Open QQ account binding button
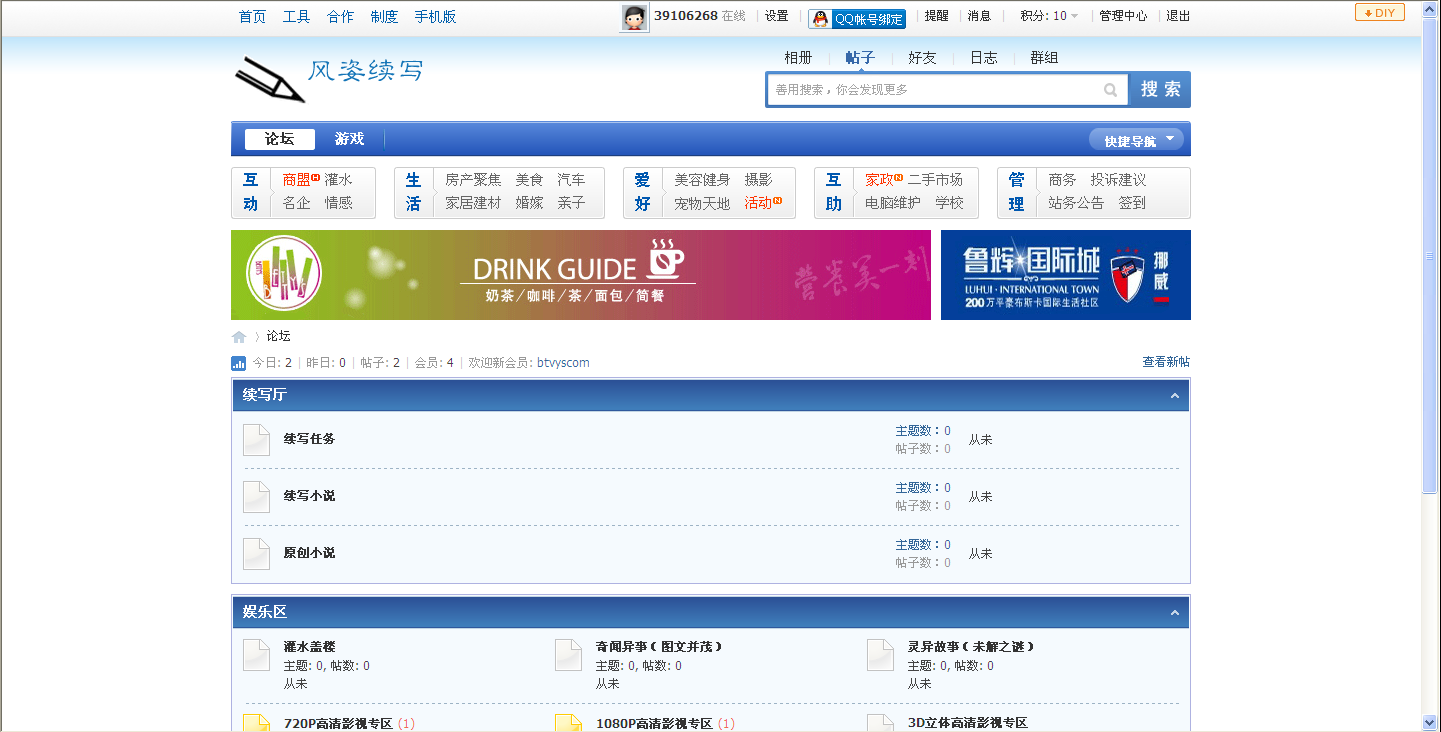 856,18
